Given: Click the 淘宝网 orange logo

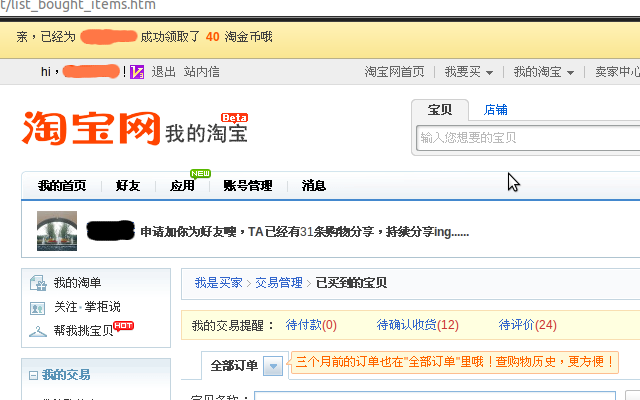Looking at the screenshot, I should (x=91, y=128).
